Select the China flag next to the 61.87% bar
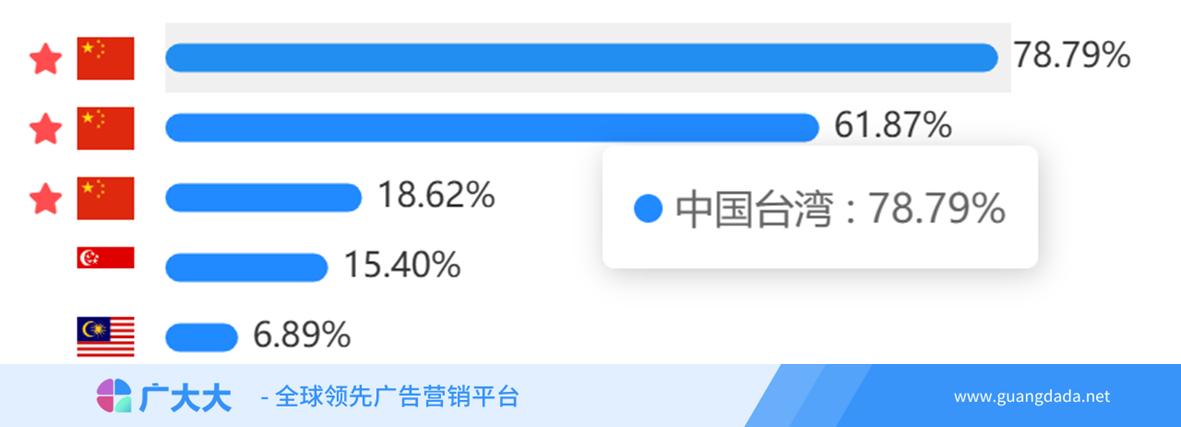 pyautogui.click(x=105, y=128)
